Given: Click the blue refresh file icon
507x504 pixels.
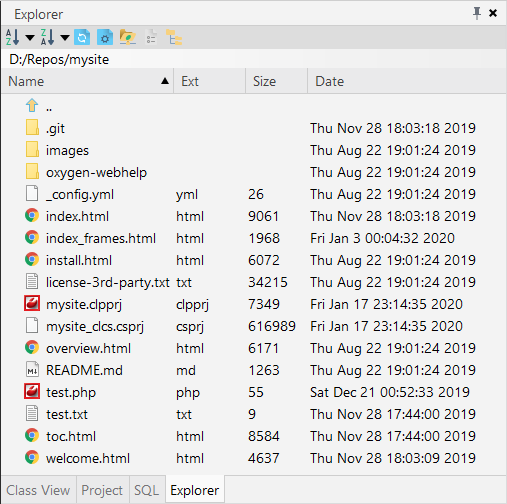Looking at the screenshot, I should (x=82, y=37).
